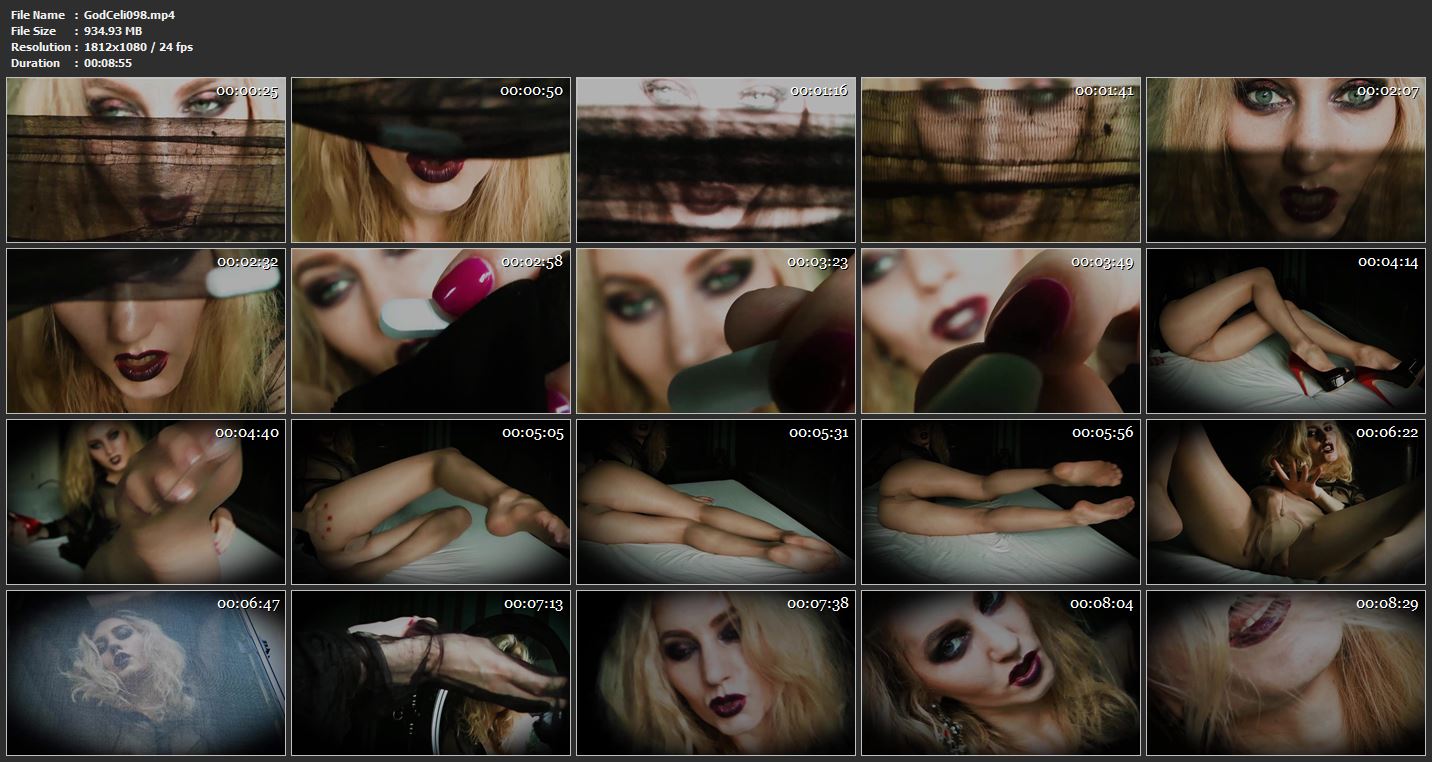Click the File Name label

click(38, 15)
